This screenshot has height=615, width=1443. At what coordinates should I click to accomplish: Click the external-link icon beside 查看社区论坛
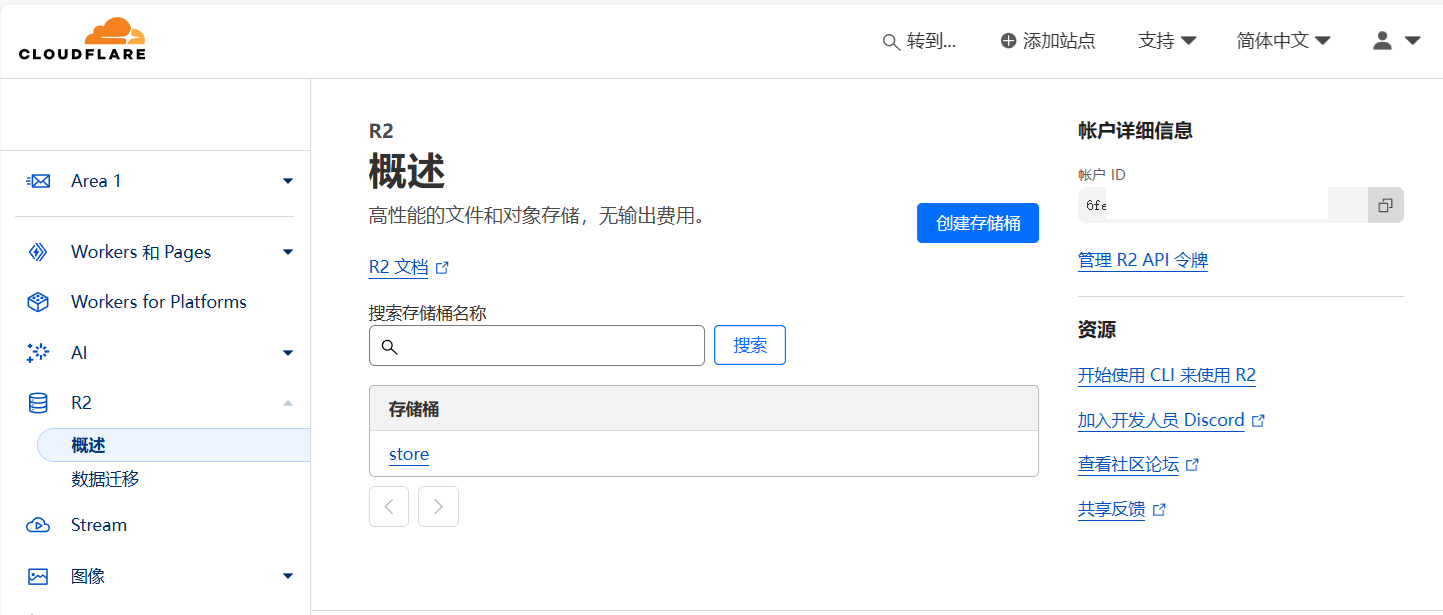point(1192,465)
